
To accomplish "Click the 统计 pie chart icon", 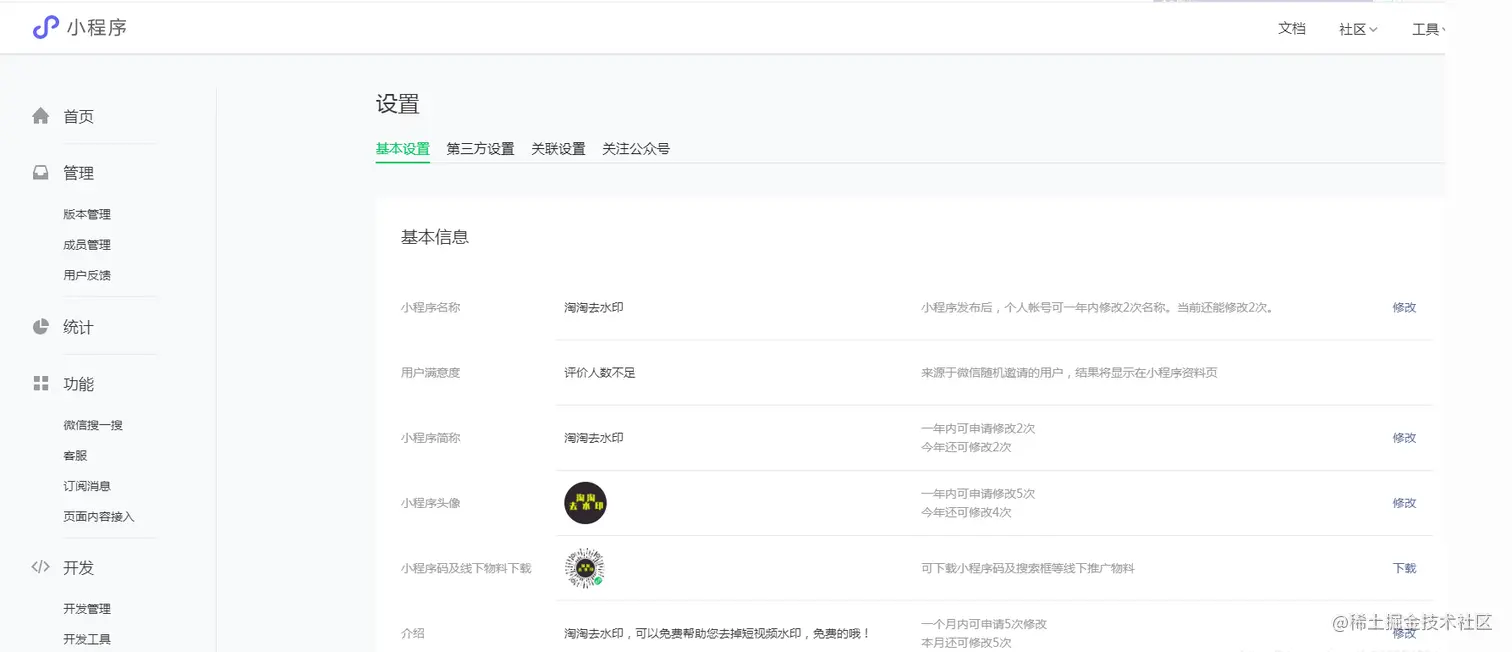I will point(40,327).
